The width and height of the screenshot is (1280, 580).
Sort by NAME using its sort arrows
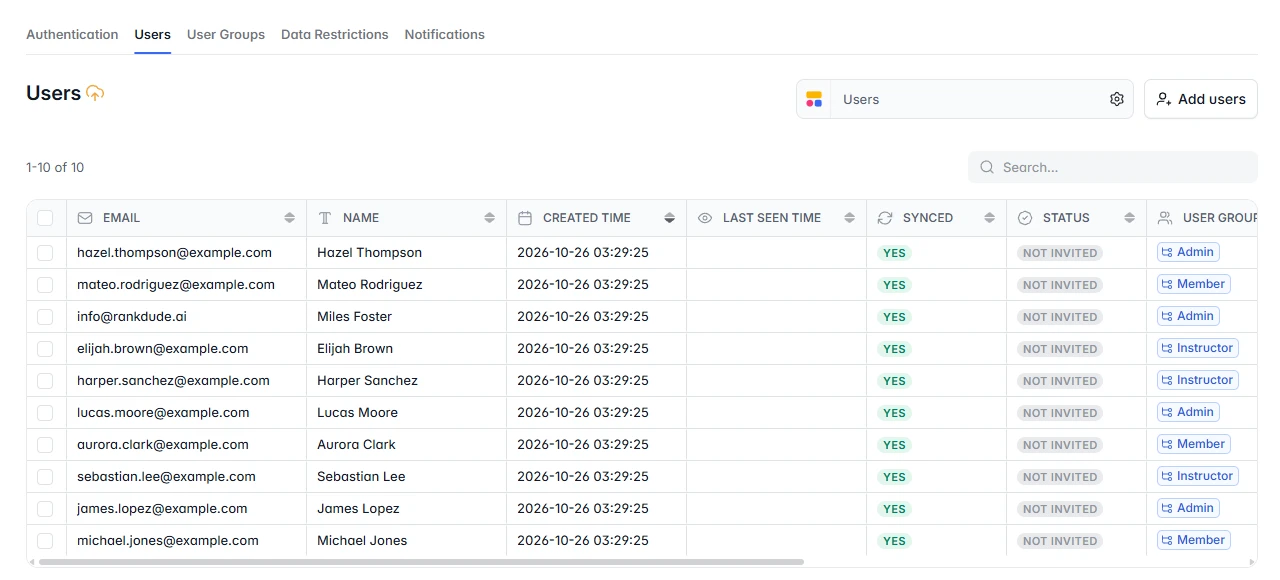point(489,217)
